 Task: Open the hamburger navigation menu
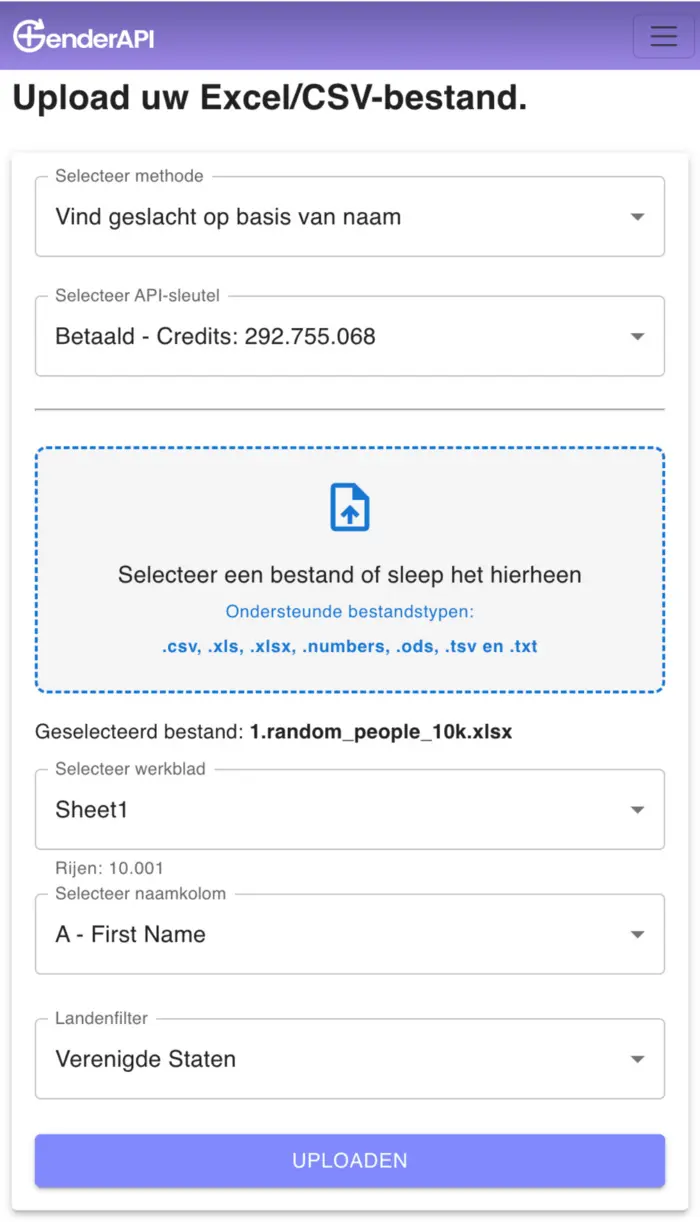pyautogui.click(x=663, y=36)
